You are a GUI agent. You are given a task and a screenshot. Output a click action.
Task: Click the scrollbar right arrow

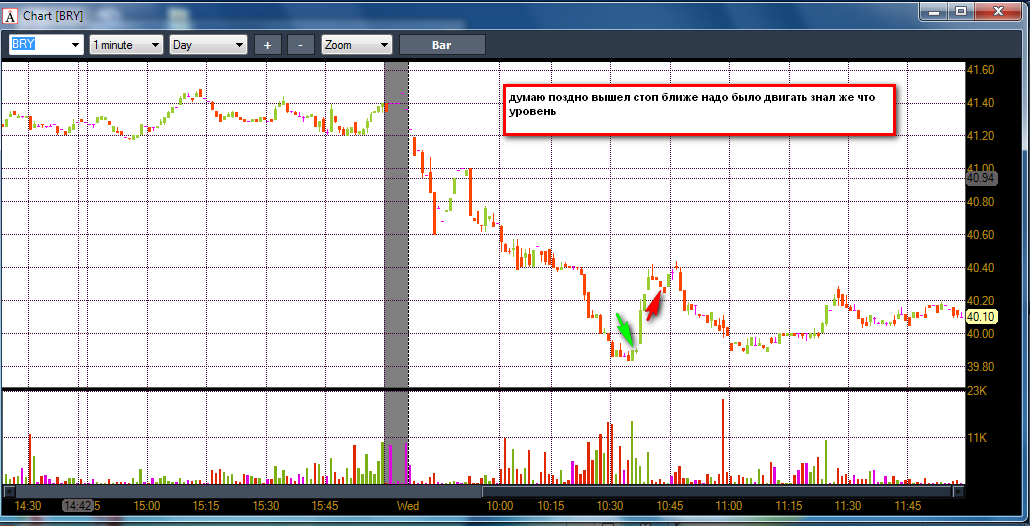(959, 491)
